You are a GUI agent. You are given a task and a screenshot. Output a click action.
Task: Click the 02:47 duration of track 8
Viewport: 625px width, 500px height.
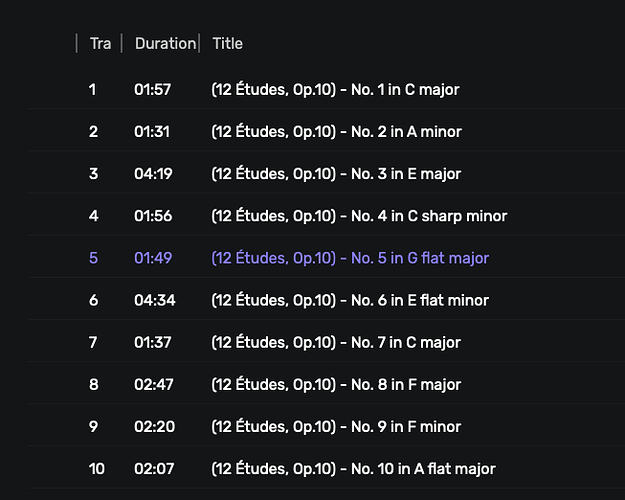pyautogui.click(x=153, y=385)
